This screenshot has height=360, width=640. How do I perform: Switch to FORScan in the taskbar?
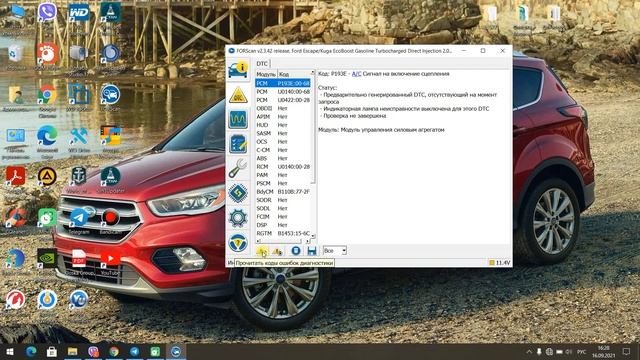pyautogui.click(x=176, y=351)
